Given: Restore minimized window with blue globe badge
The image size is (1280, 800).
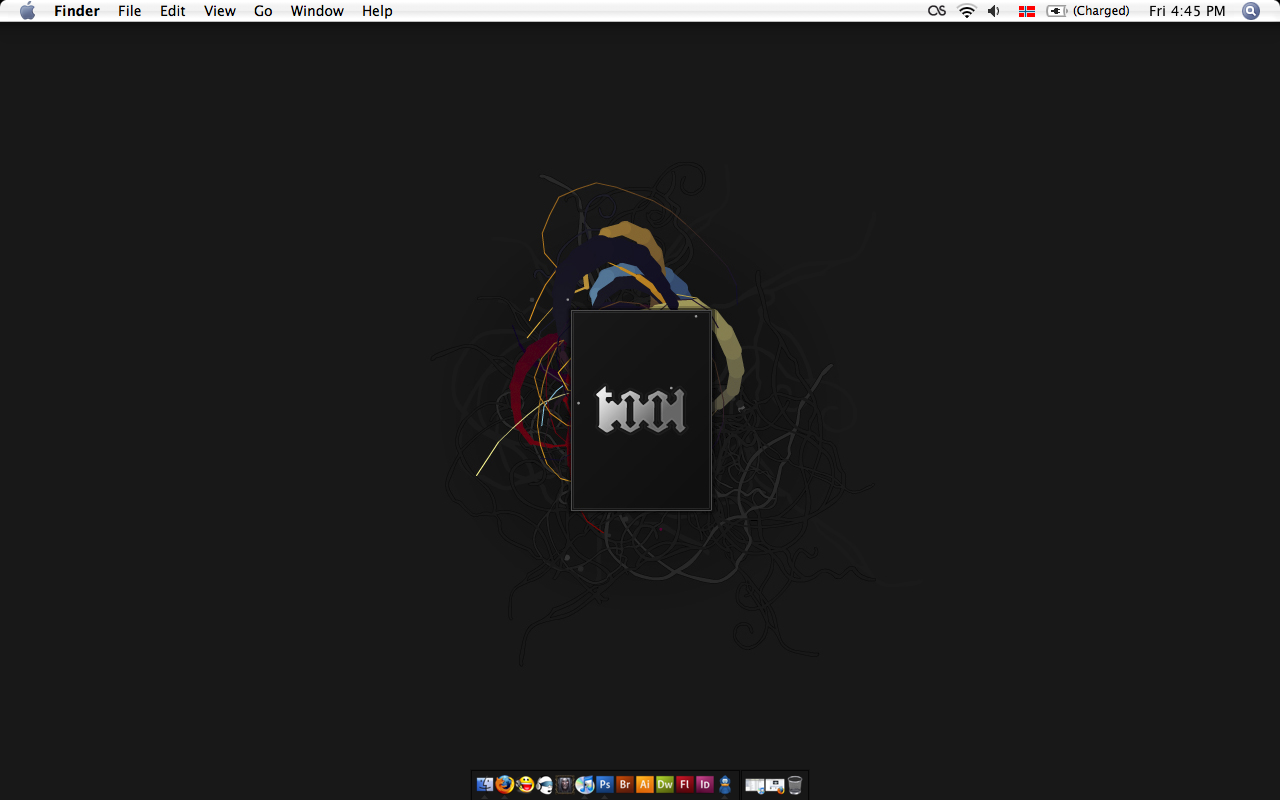Looking at the screenshot, I should [755, 786].
